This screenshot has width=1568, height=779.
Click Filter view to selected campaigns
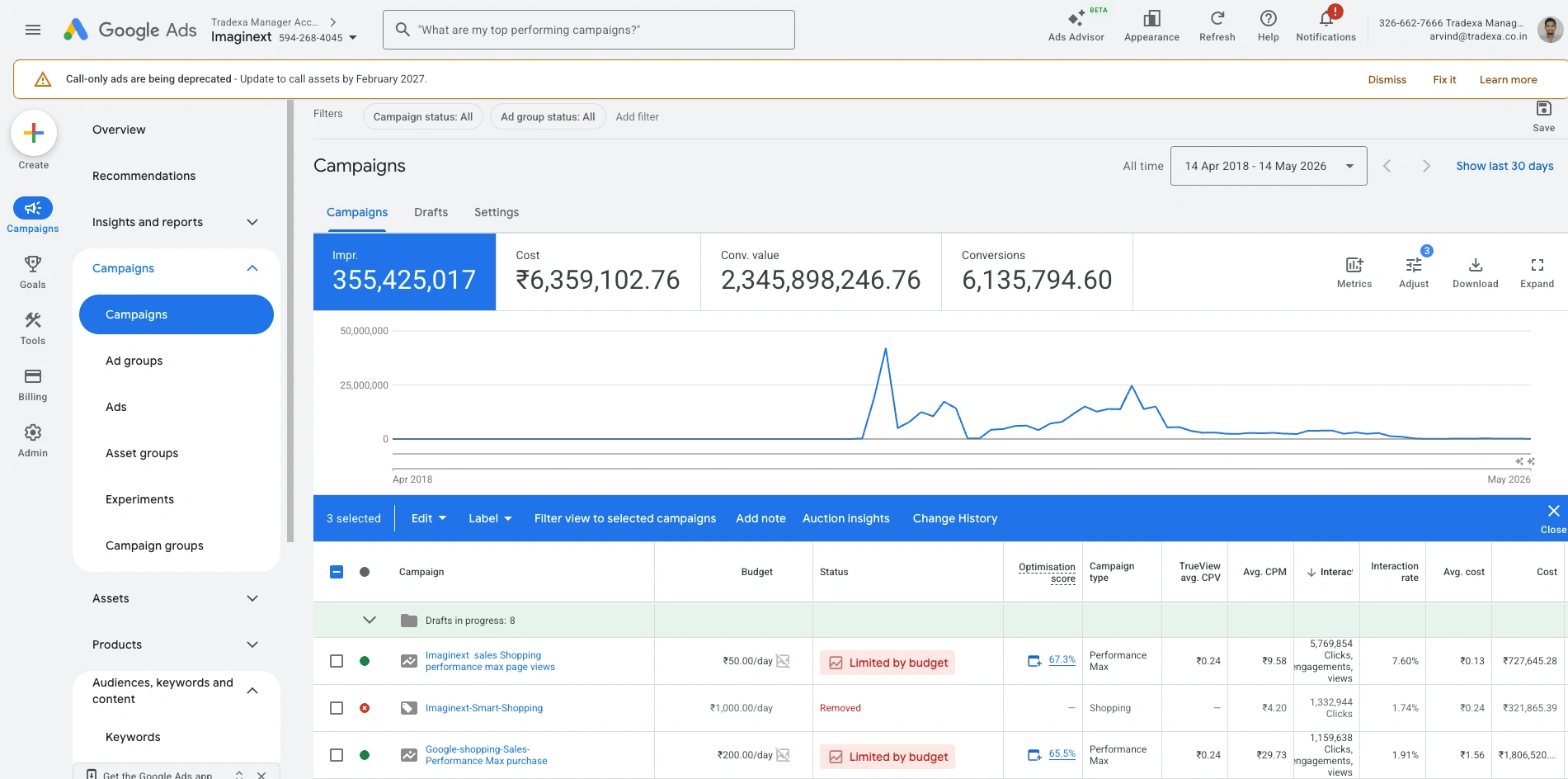click(x=625, y=518)
